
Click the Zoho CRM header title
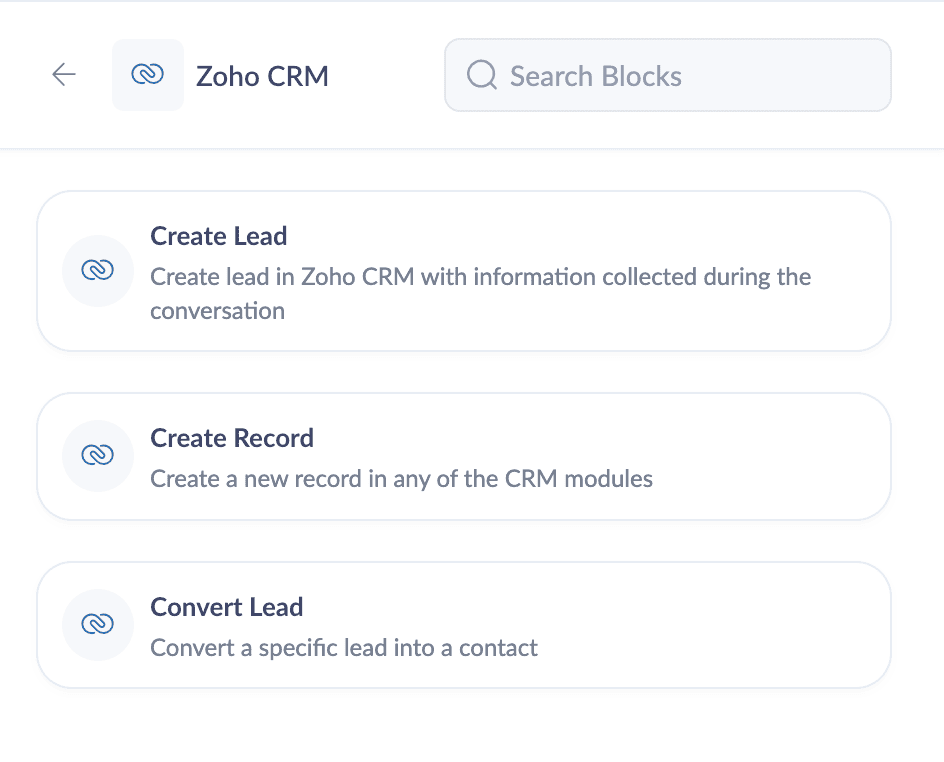pos(262,76)
